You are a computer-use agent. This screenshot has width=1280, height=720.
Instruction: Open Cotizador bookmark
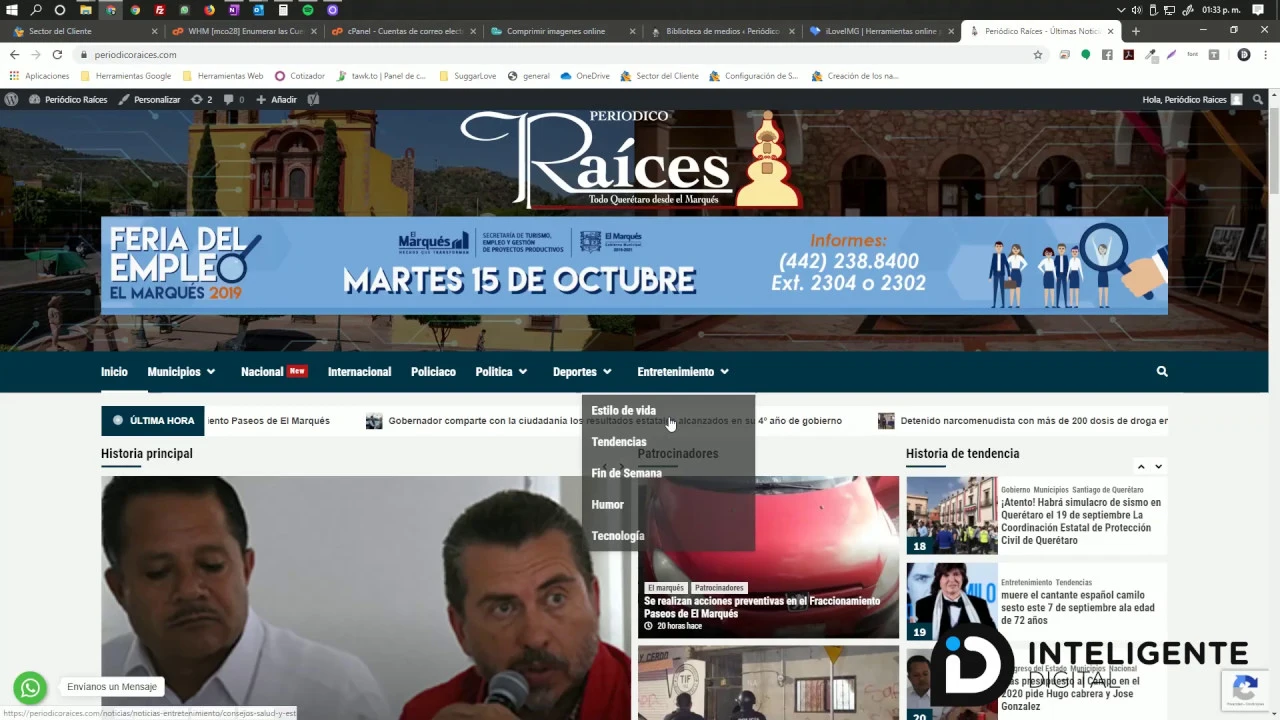coord(300,76)
